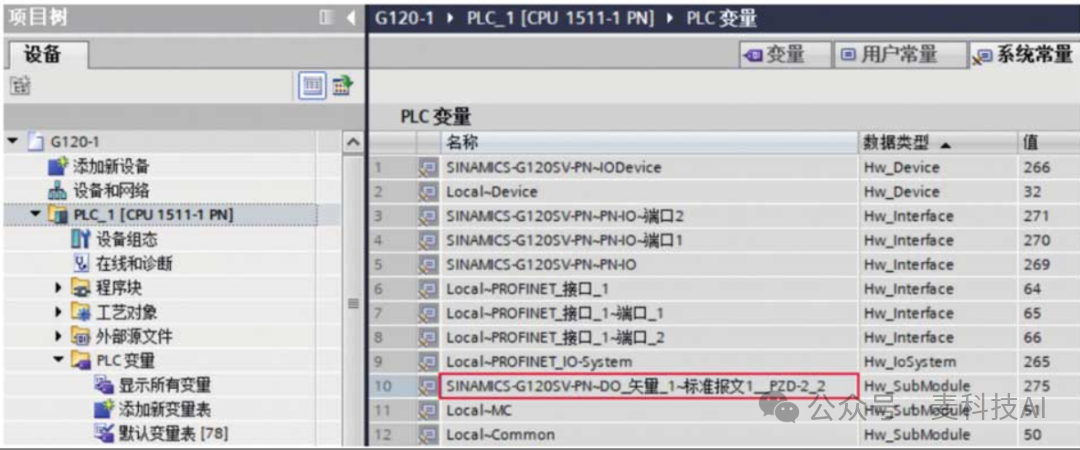
Task: Click constant icon of row 1
Action: [x=428, y=167]
